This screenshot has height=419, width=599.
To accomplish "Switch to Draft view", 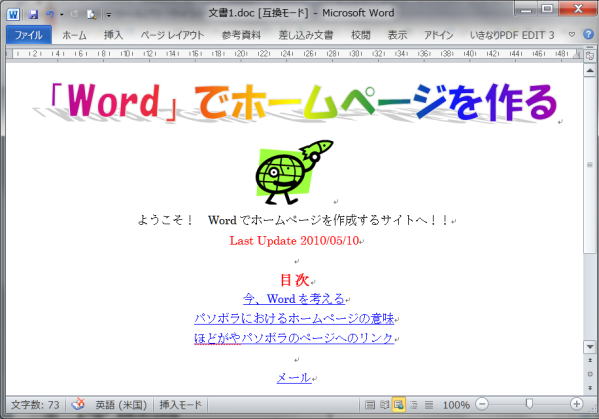I will click(429, 405).
